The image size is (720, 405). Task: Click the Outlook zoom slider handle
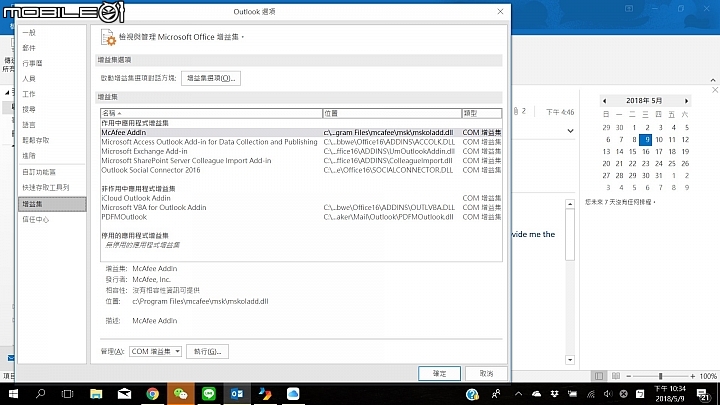point(660,376)
